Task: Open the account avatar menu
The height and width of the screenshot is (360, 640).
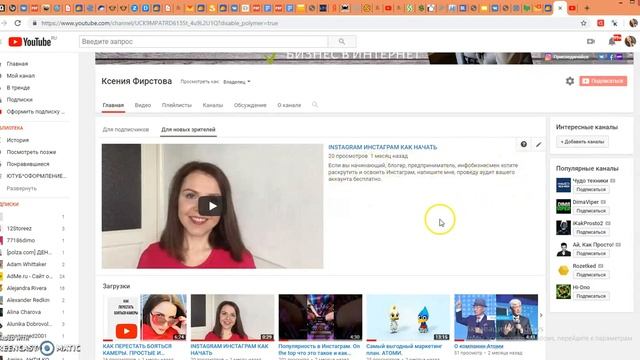Action: [630, 41]
